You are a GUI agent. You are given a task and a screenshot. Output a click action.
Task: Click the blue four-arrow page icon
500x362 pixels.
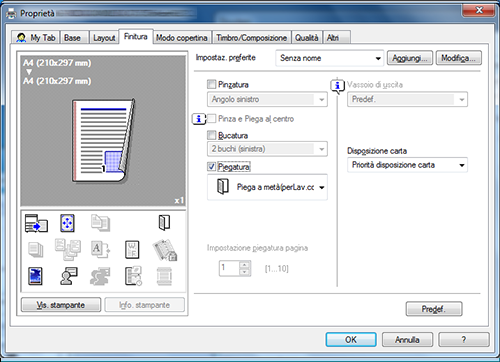(67, 223)
